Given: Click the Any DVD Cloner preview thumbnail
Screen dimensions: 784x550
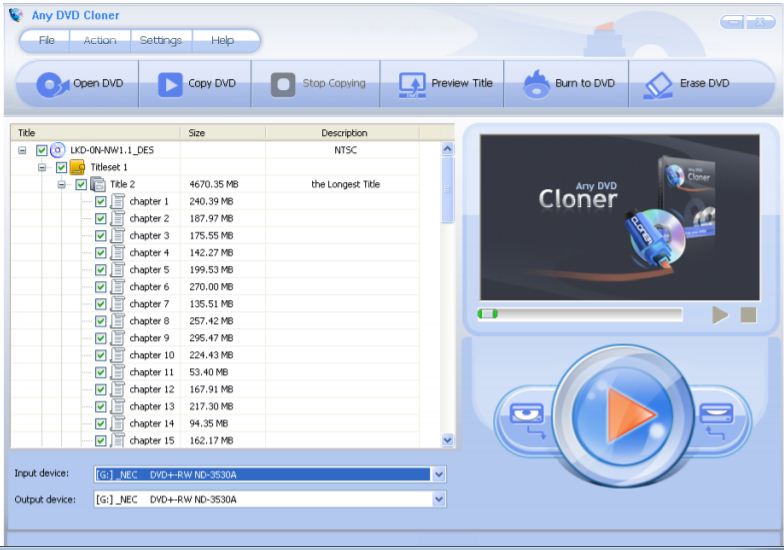Looking at the screenshot, I should pos(620,217).
